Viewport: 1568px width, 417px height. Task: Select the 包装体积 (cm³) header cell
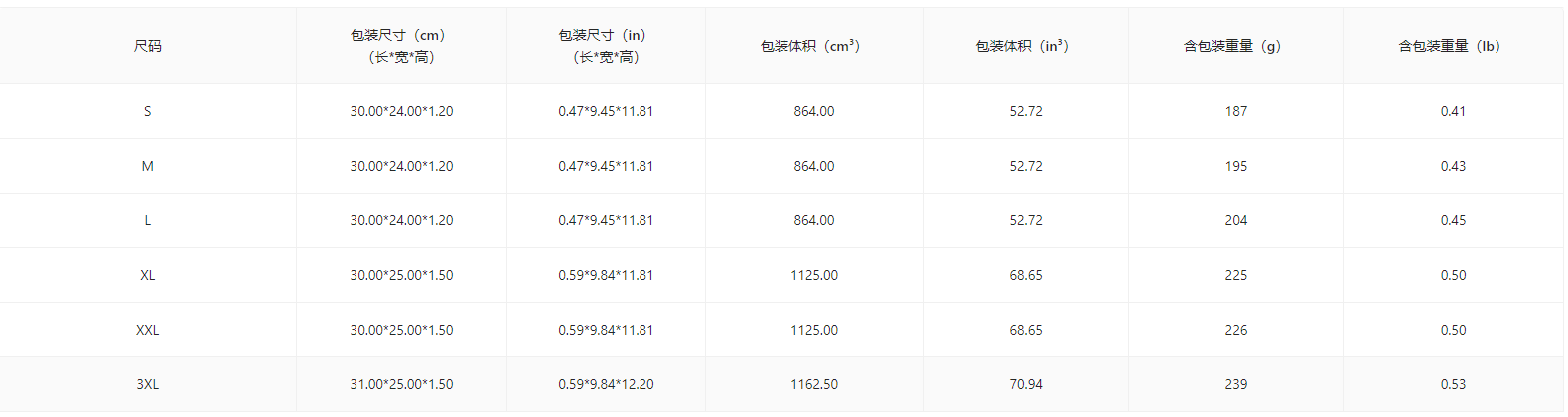[813, 46]
